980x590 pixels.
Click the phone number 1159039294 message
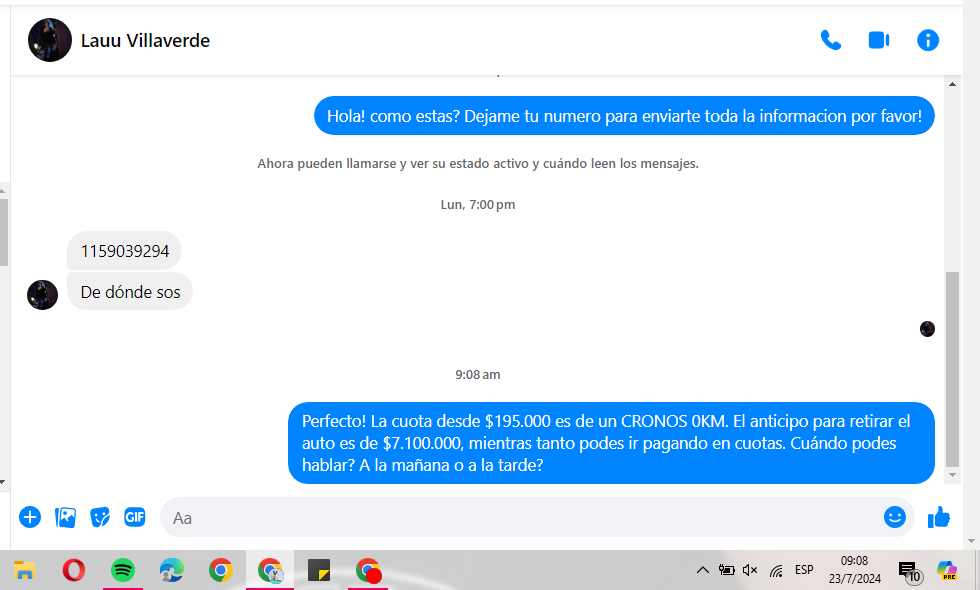[125, 251]
